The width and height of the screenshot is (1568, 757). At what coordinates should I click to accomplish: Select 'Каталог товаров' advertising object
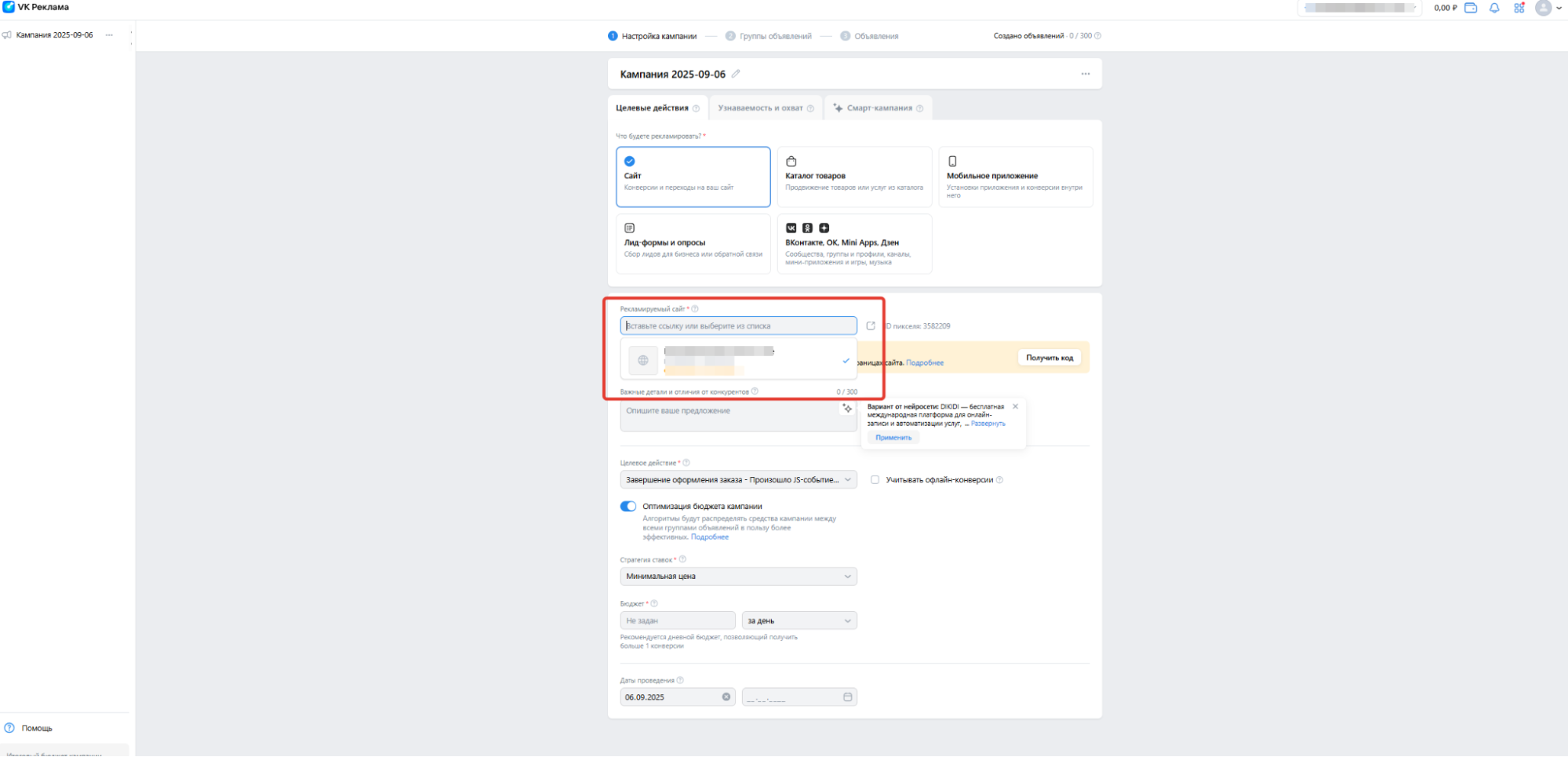[854, 177]
